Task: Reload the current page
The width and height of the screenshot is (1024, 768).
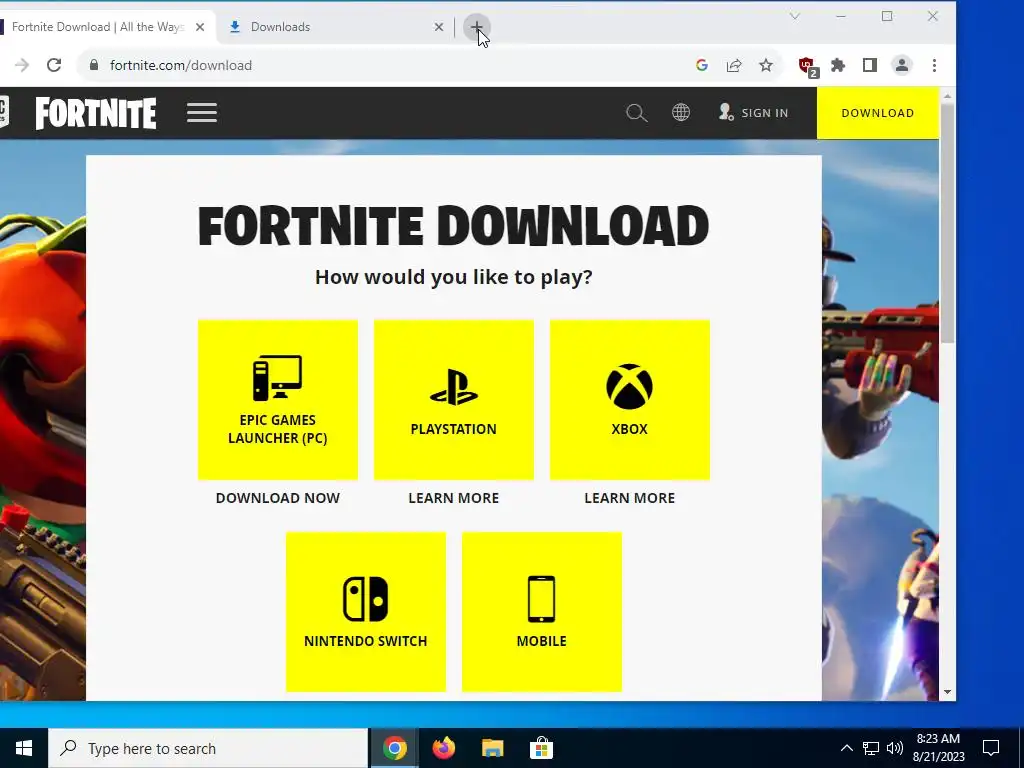Action: coord(54,65)
